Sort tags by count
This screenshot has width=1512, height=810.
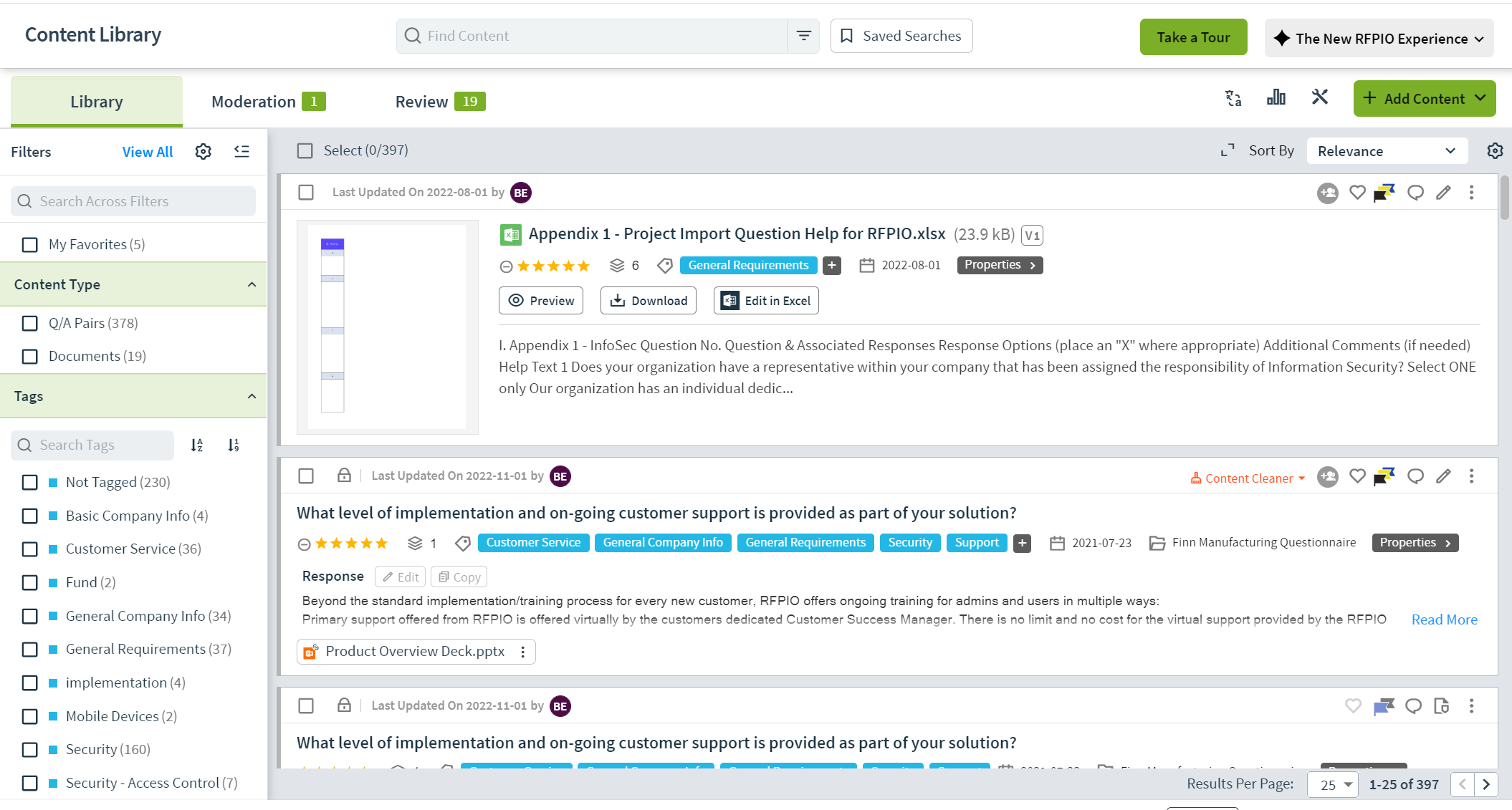click(x=234, y=445)
